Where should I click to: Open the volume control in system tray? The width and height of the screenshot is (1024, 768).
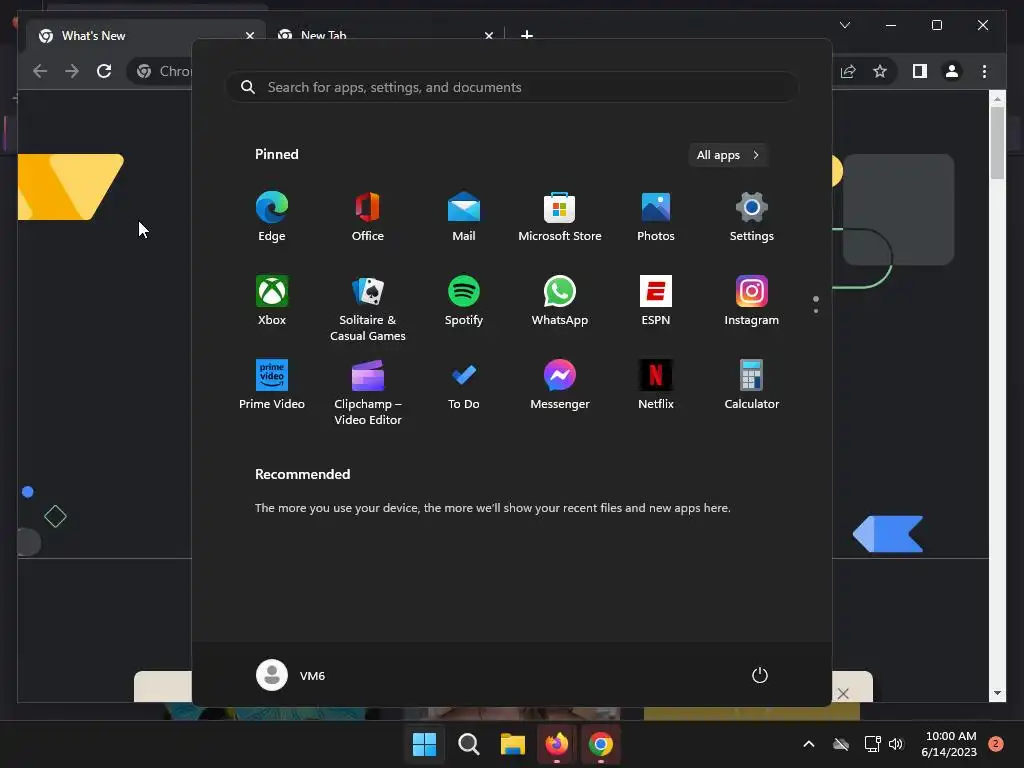(x=896, y=744)
